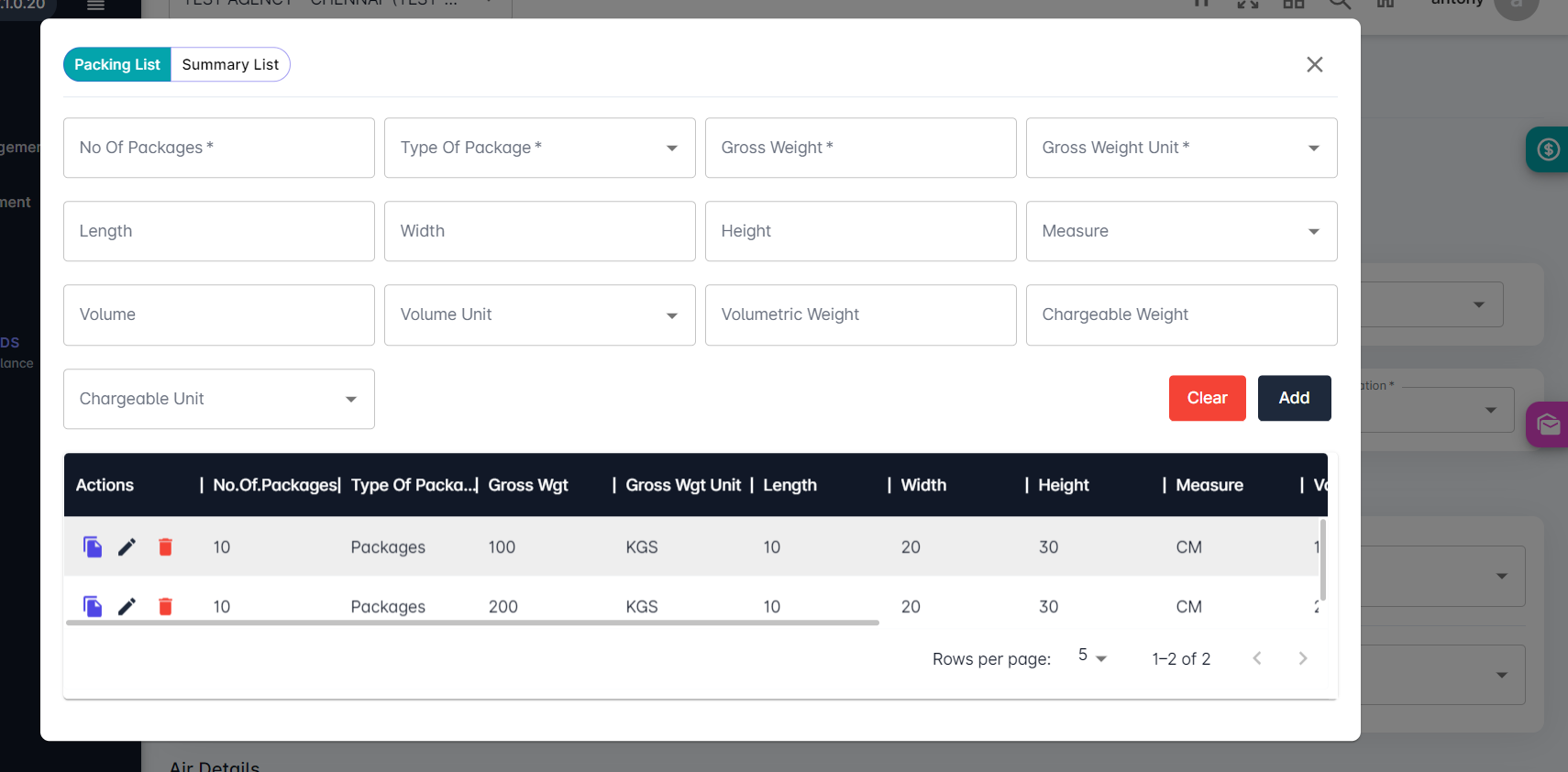The width and height of the screenshot is (1568, 772).
Task: Open the Measure dropdown
Action: 1181,231
